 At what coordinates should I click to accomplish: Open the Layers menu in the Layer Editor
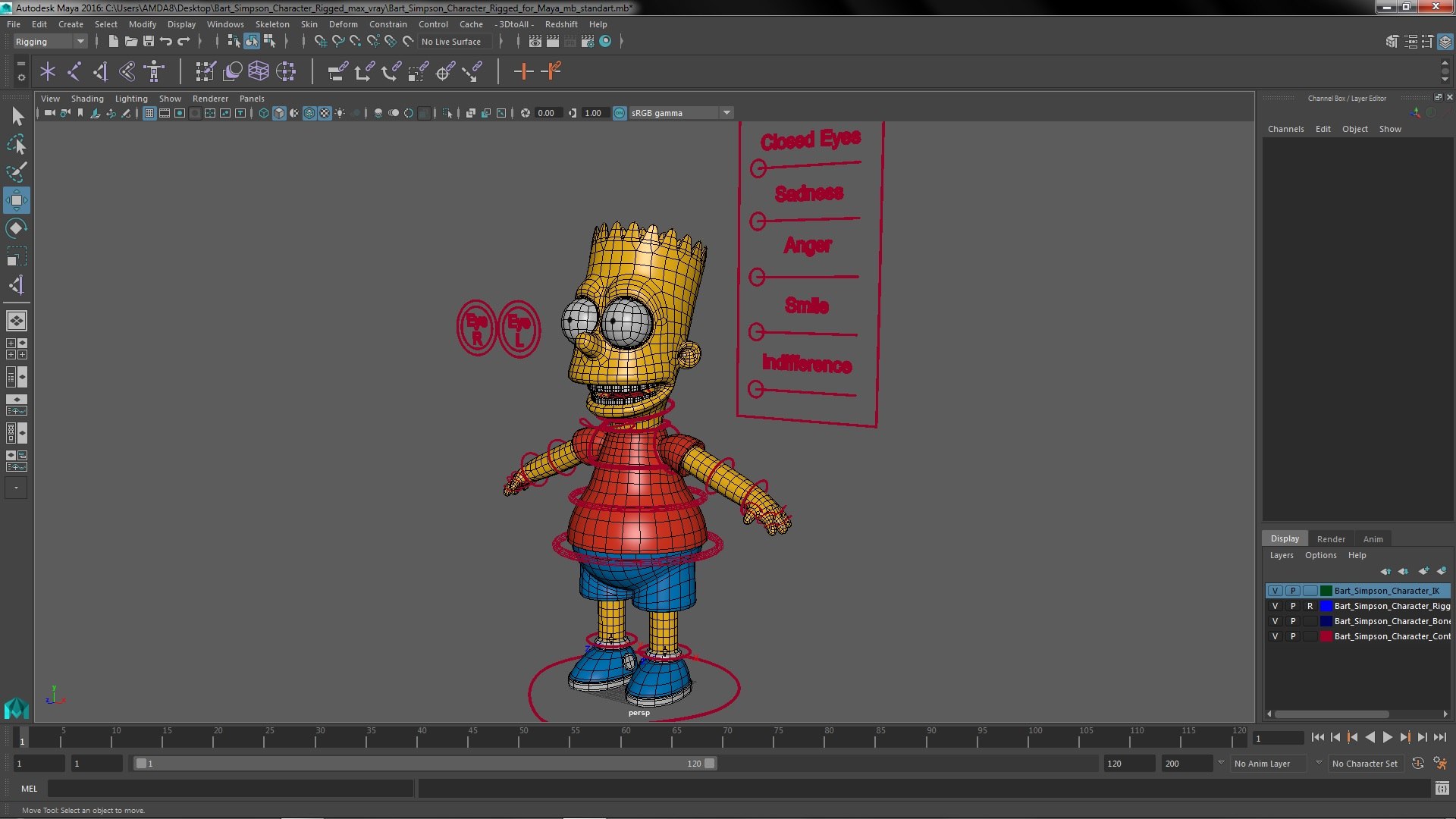coord(1282,555)
